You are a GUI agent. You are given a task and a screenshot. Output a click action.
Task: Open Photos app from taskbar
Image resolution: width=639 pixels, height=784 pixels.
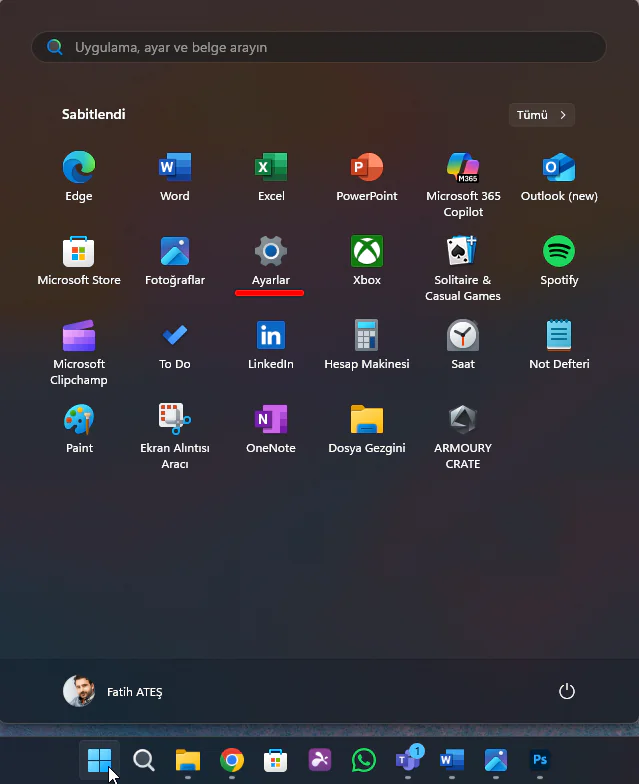pos(496,760)
